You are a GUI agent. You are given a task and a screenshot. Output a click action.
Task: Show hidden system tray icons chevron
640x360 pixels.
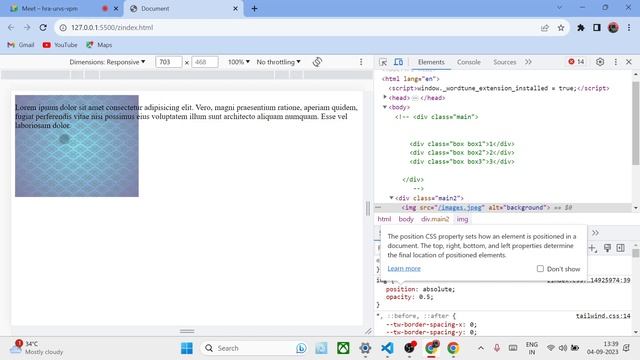[x=481, y=348]
